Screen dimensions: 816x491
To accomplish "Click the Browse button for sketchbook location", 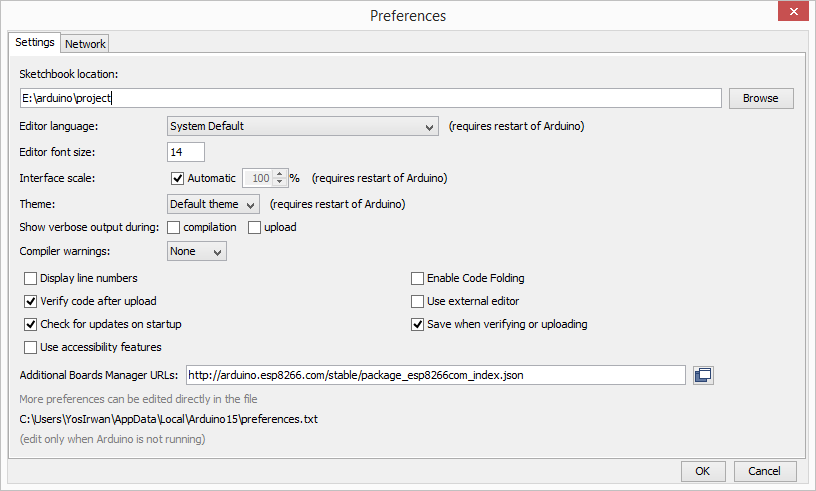I will pyautogui.click(x=760, y=98).
